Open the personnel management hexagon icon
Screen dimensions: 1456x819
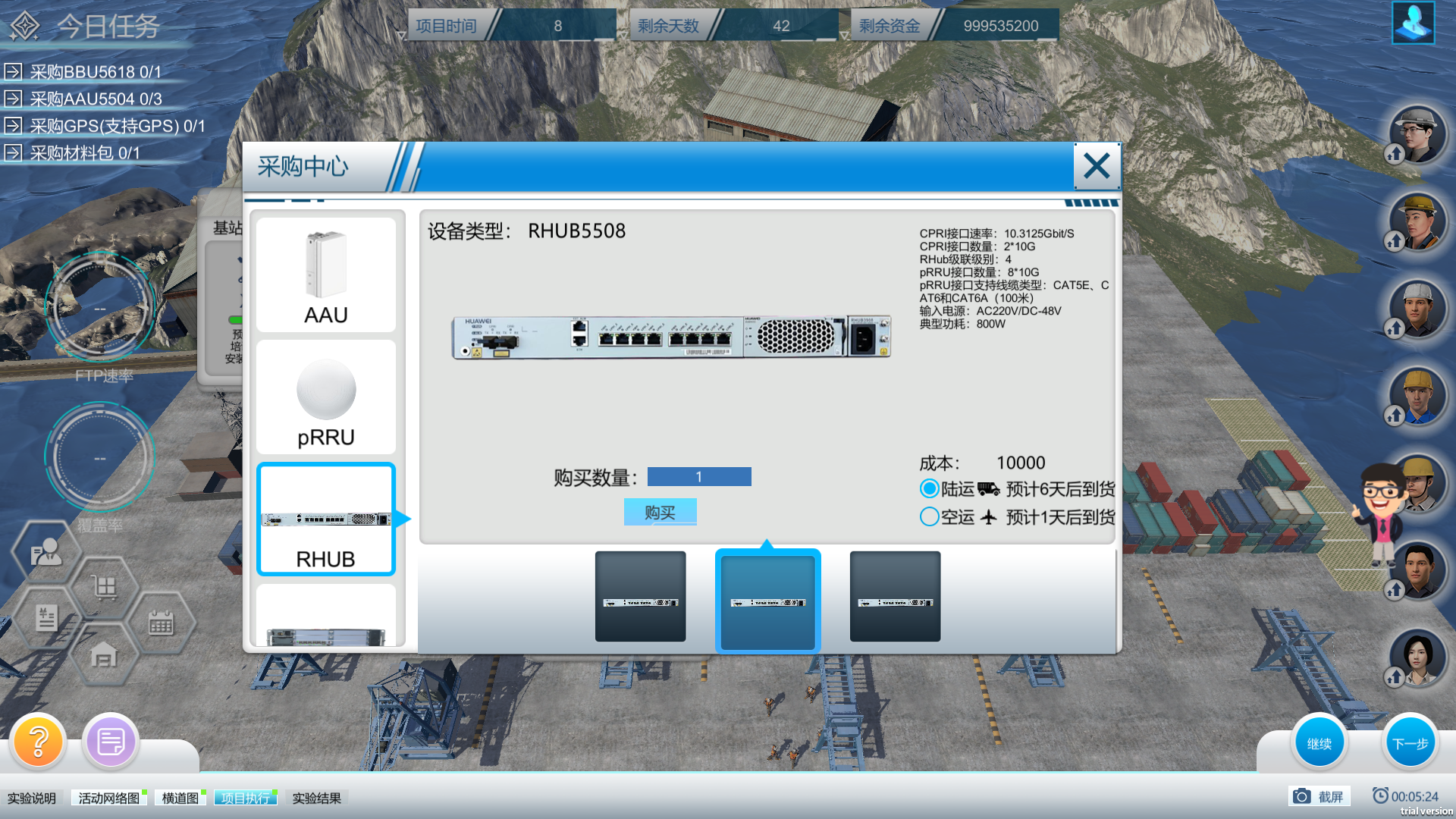(46, 552)
